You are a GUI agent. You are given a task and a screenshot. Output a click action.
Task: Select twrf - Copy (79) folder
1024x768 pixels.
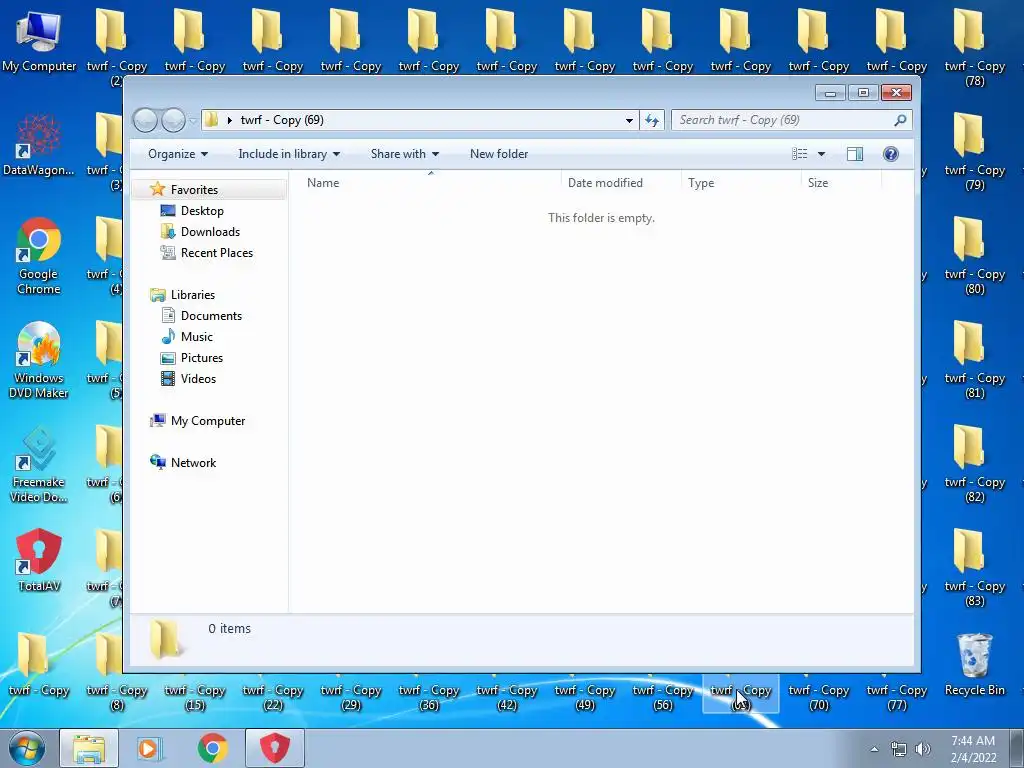tap(974, 152)
